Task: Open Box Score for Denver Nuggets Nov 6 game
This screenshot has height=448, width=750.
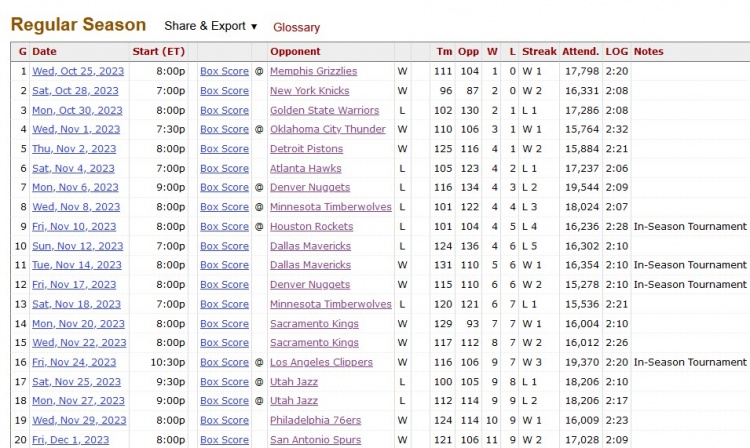Action: (224, 187)
